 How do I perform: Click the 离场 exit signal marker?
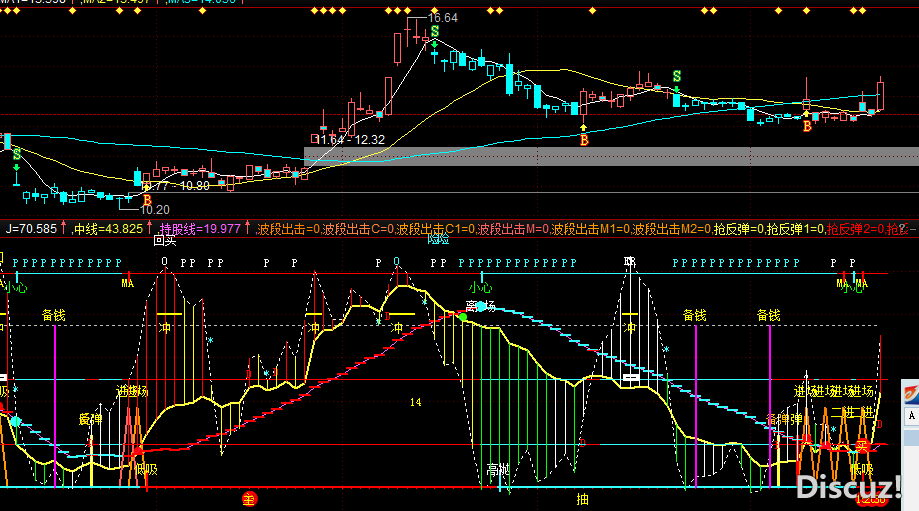pos(481,306)
